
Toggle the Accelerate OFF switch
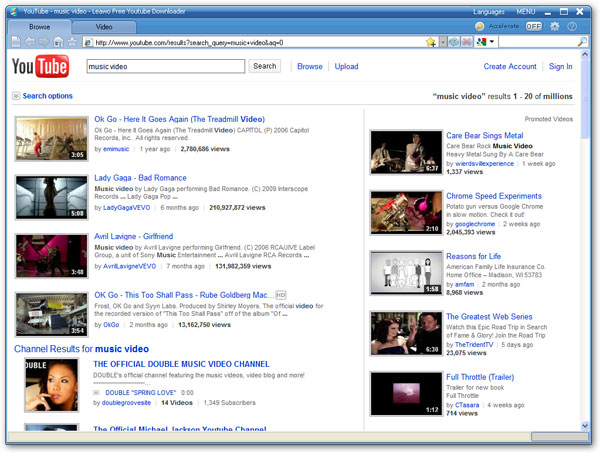[x=533, y=26]
